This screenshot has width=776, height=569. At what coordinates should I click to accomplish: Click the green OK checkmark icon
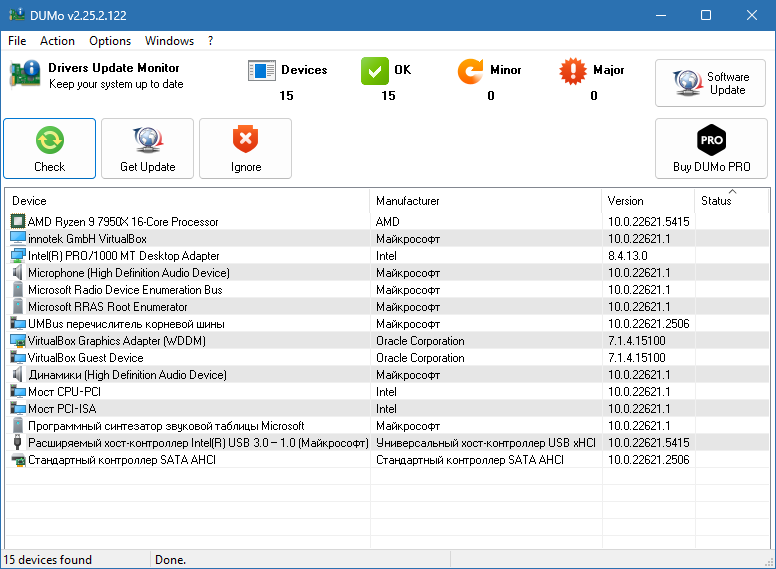(375, 71)
